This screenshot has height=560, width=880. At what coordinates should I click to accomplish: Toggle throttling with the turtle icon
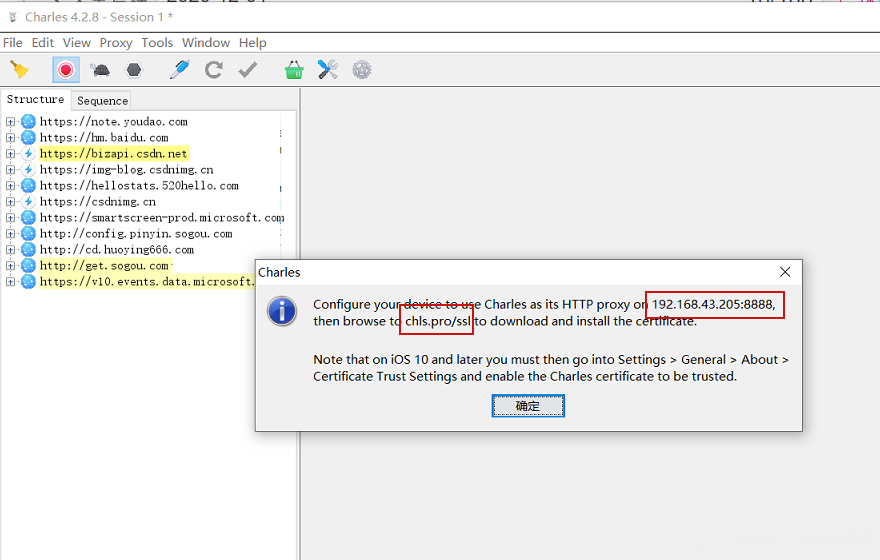tap(100, 70)
